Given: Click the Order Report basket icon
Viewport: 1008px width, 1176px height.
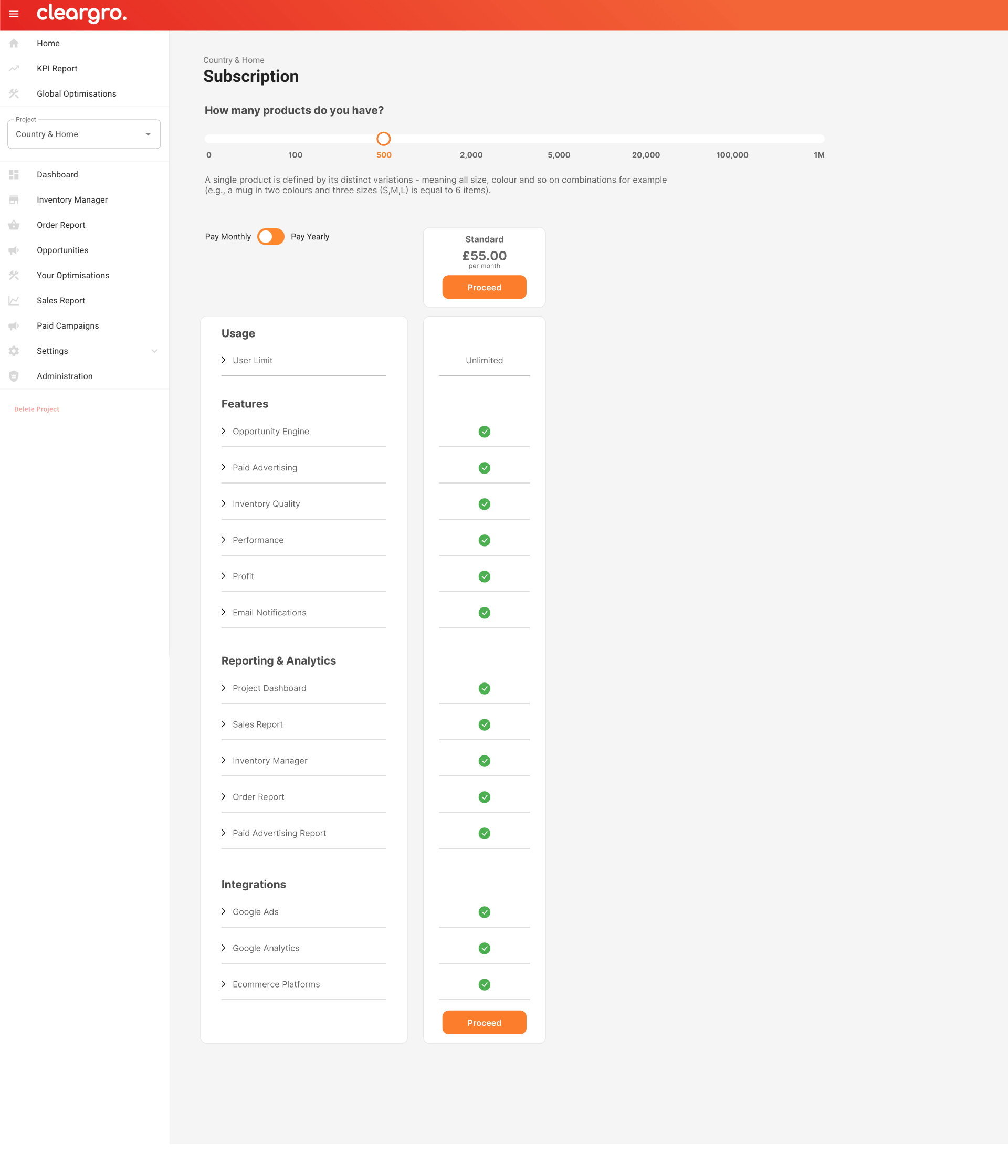Looking at the screenshot, I should tap(14, 225).
